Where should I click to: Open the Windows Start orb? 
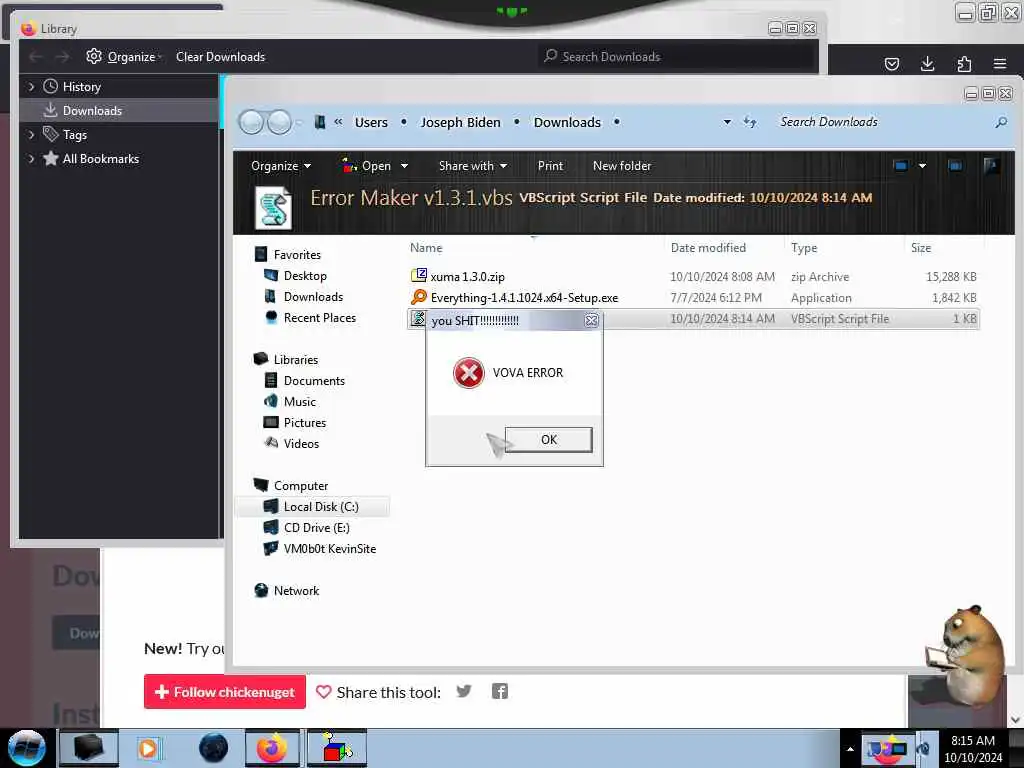(27, 748)
